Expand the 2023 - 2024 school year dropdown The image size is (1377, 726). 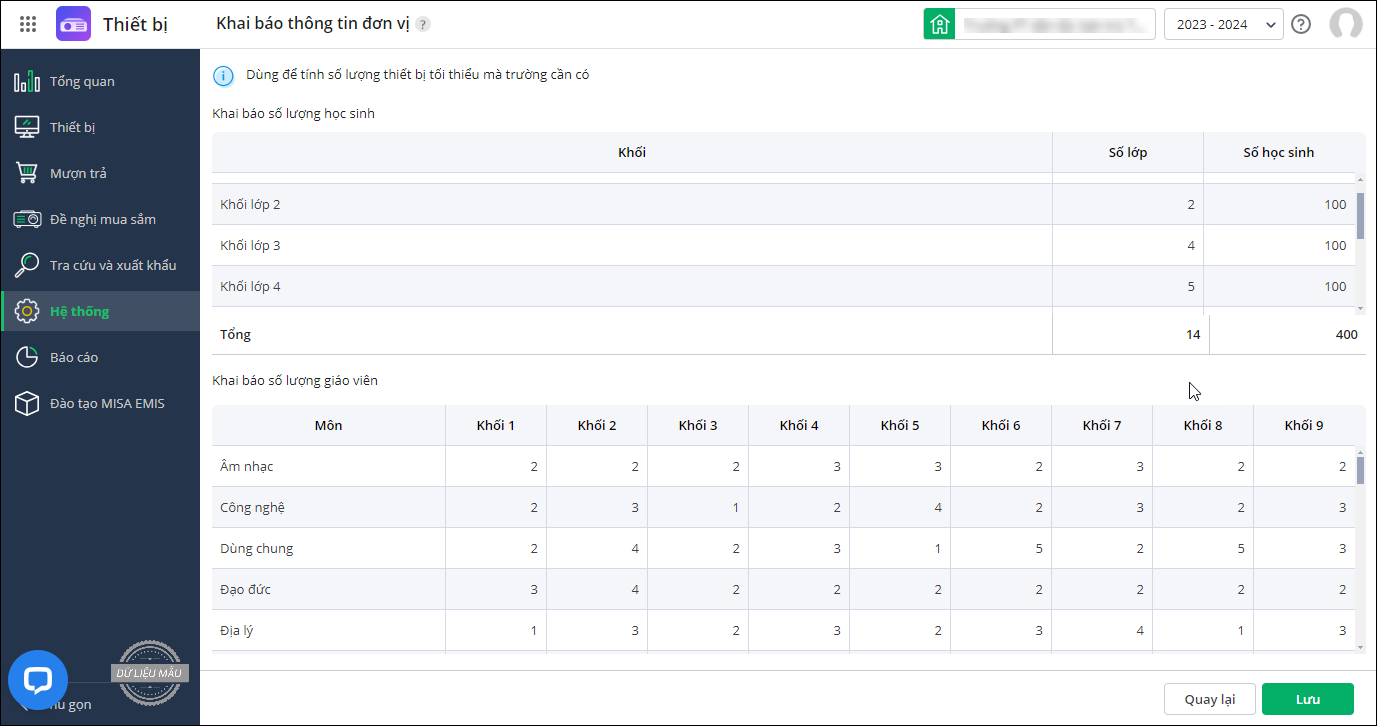(1223, 24)
